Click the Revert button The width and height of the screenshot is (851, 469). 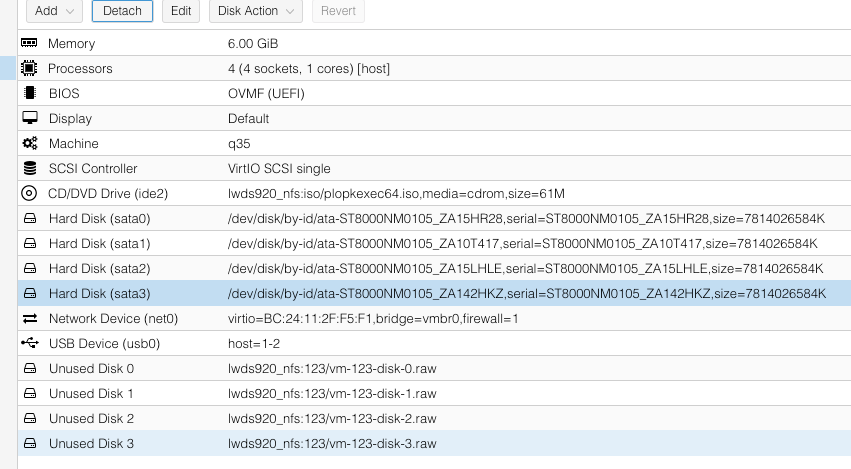click(338, 11)
